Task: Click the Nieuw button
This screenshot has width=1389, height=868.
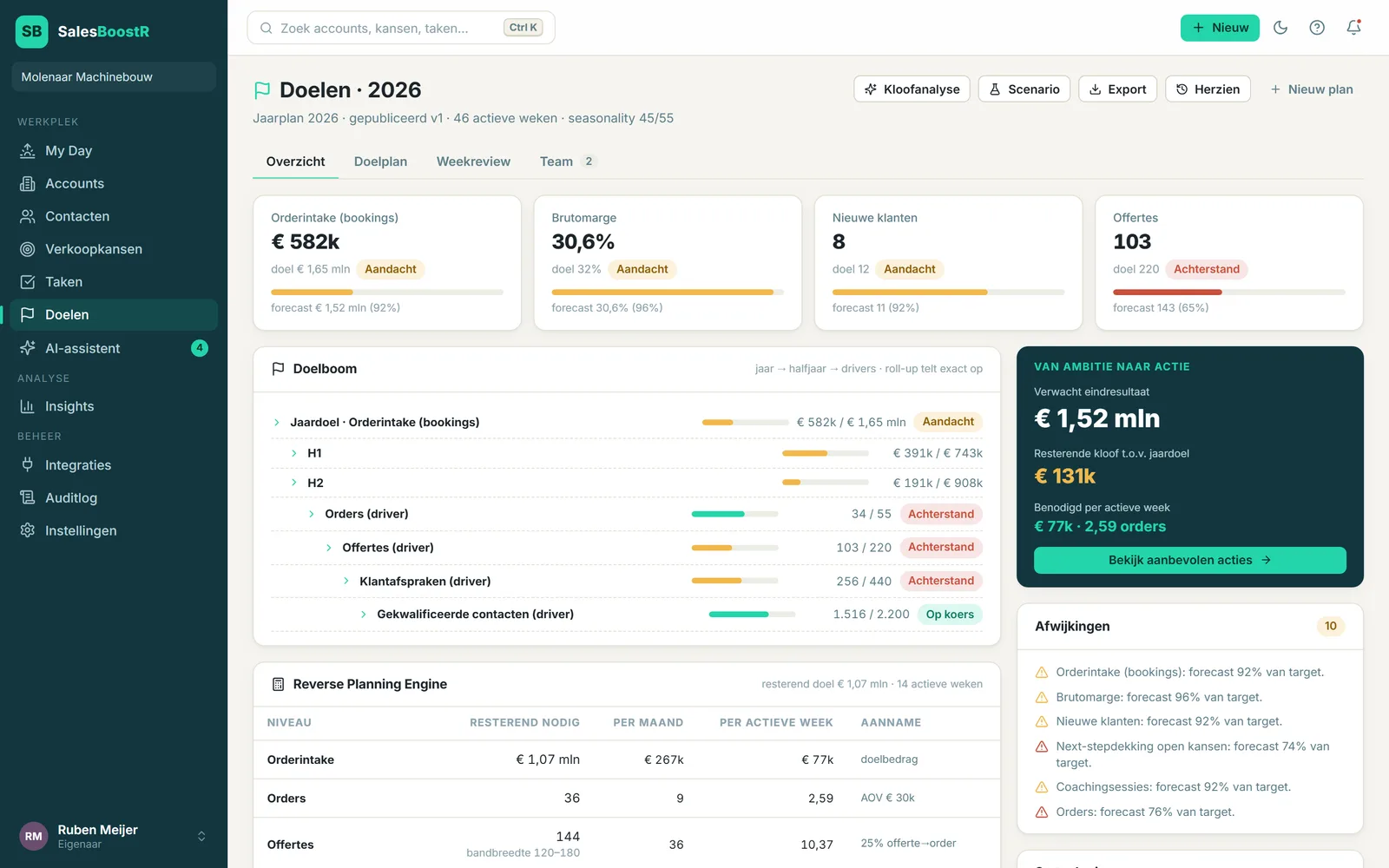Action: tap(1220, 28)
